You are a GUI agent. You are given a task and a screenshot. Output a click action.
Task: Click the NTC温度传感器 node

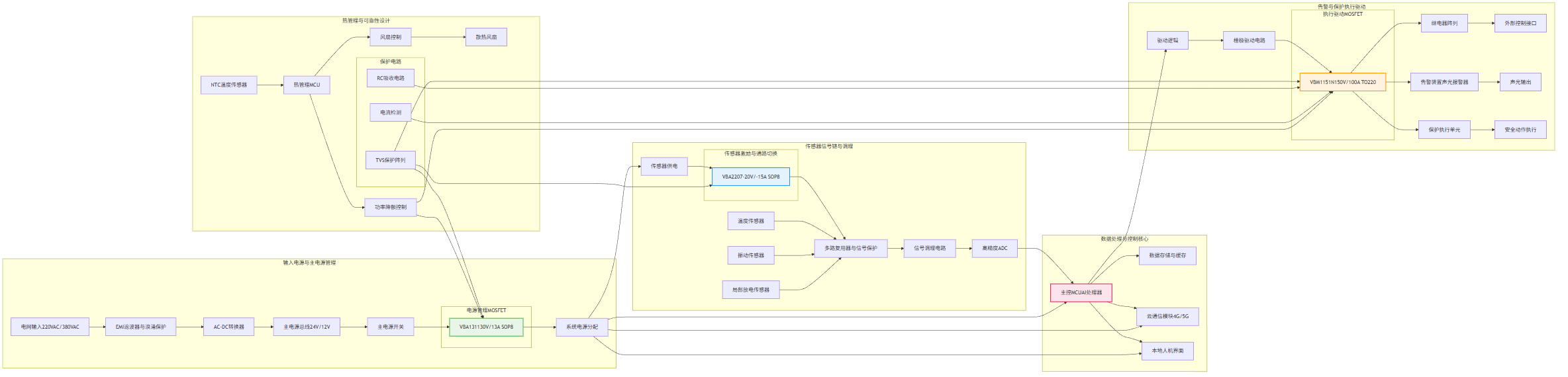[x=229, y=85]
